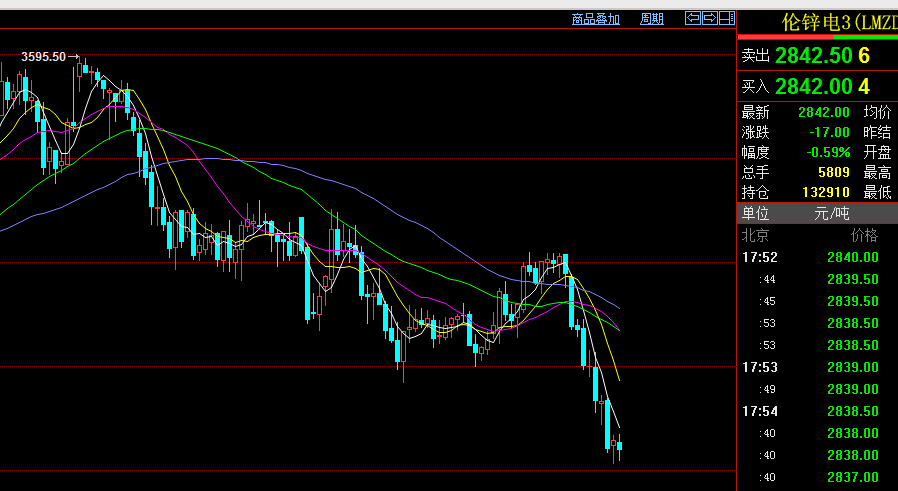The height and width of the screenshot is (491, 898).
Task: Click the 价格 price column header
Action: (x=863, y=236)
